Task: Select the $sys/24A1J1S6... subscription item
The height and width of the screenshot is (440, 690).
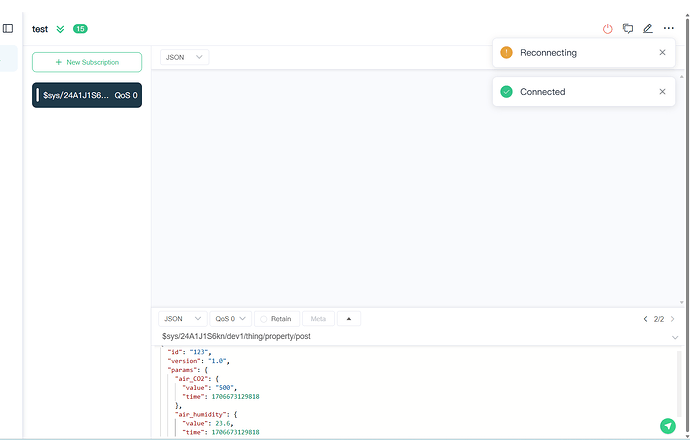Action: point(87,96)
